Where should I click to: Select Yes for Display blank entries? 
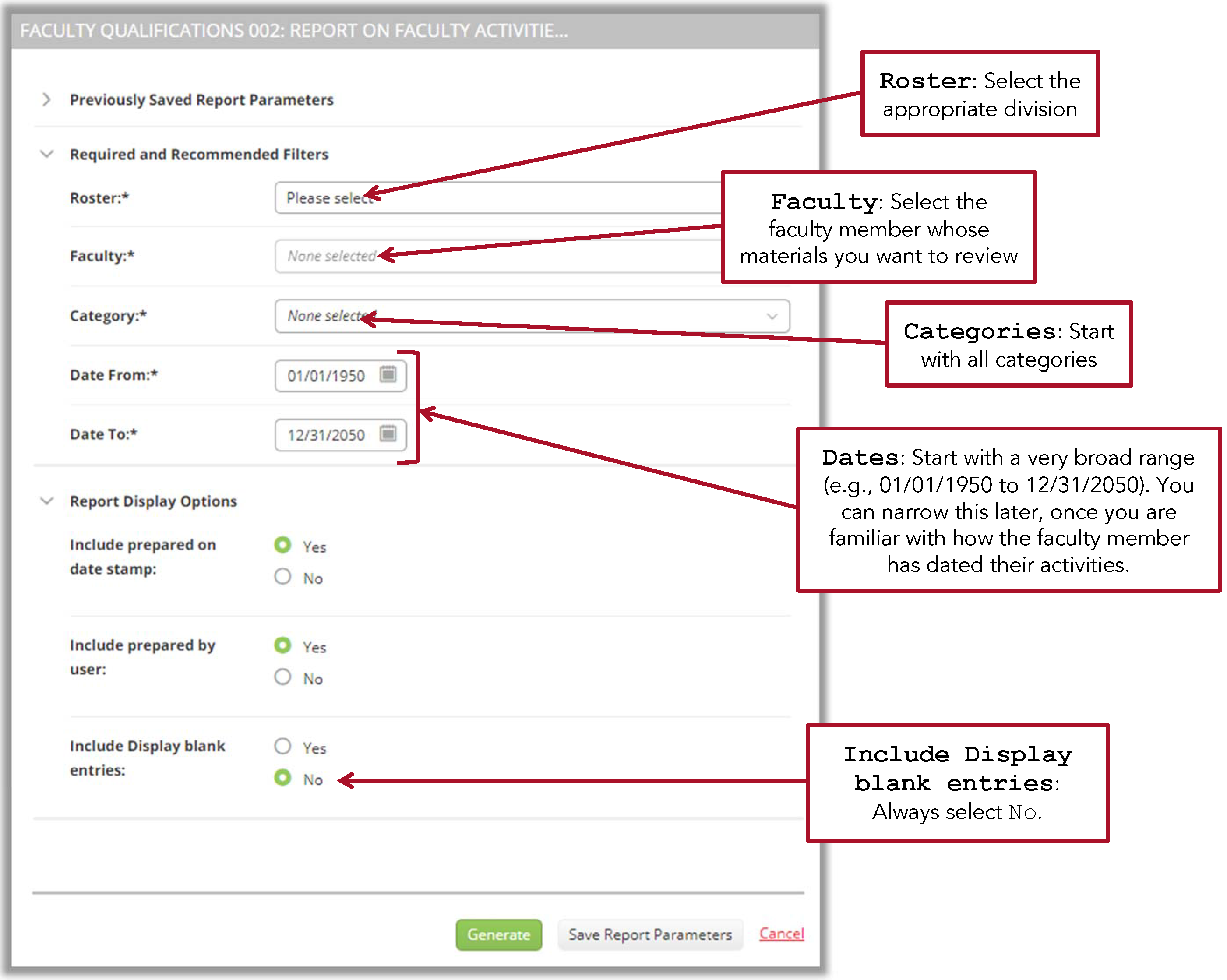(283, 746)
